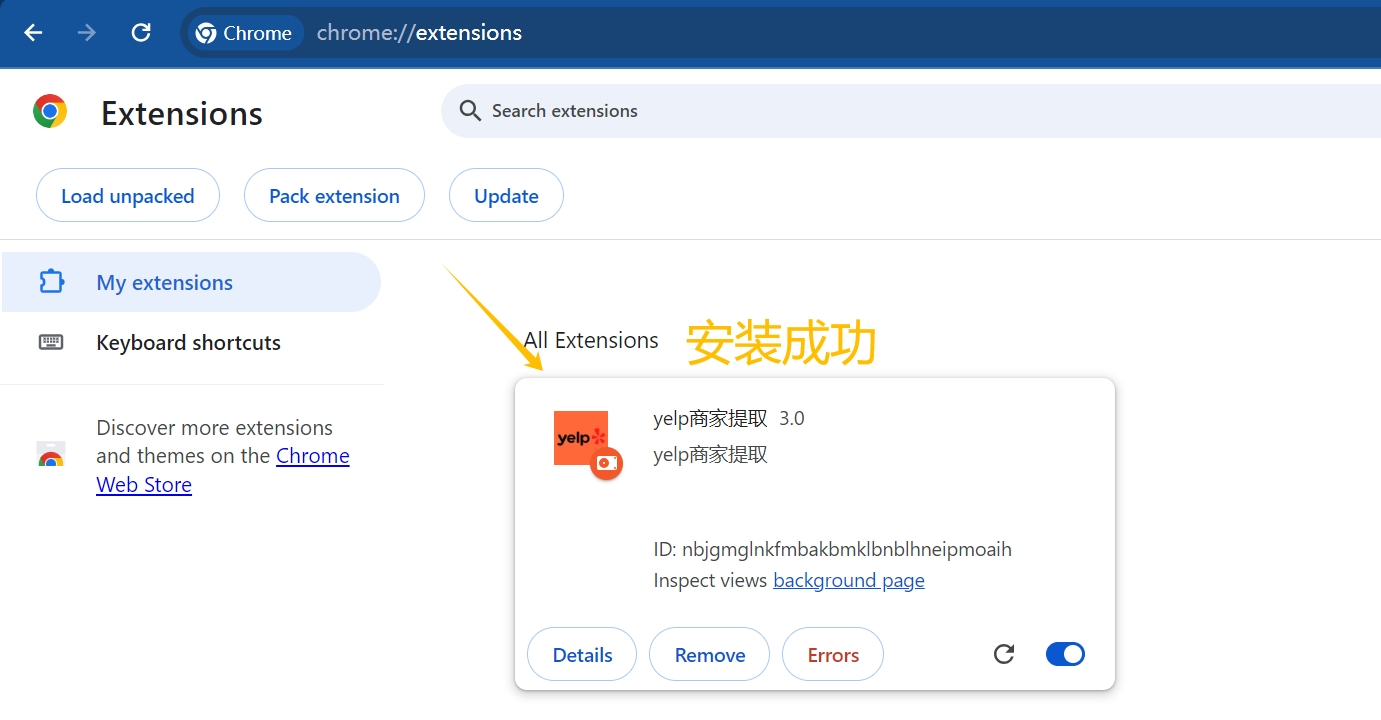
Task: Open the background page inspect link
Action: point(849,580)
